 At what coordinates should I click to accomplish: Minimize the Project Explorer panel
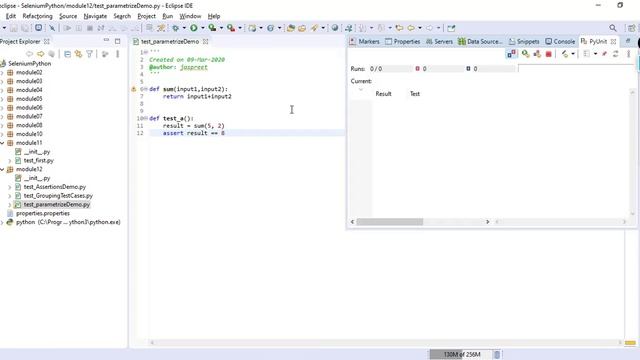[x=107, y=40]
